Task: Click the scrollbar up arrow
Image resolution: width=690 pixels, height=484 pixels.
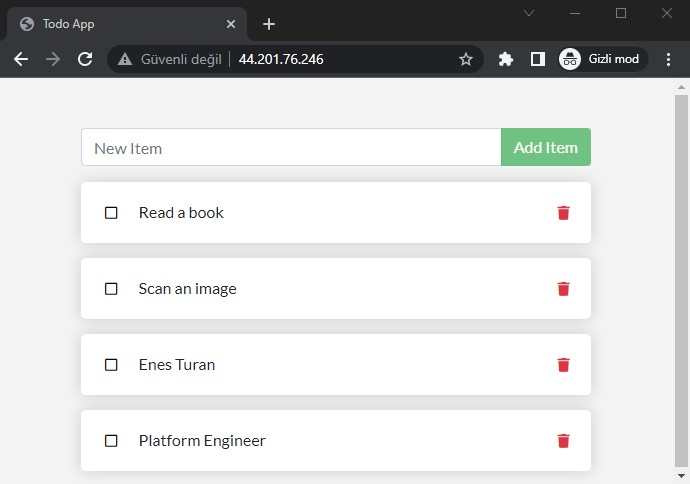Action: point(681,87)
